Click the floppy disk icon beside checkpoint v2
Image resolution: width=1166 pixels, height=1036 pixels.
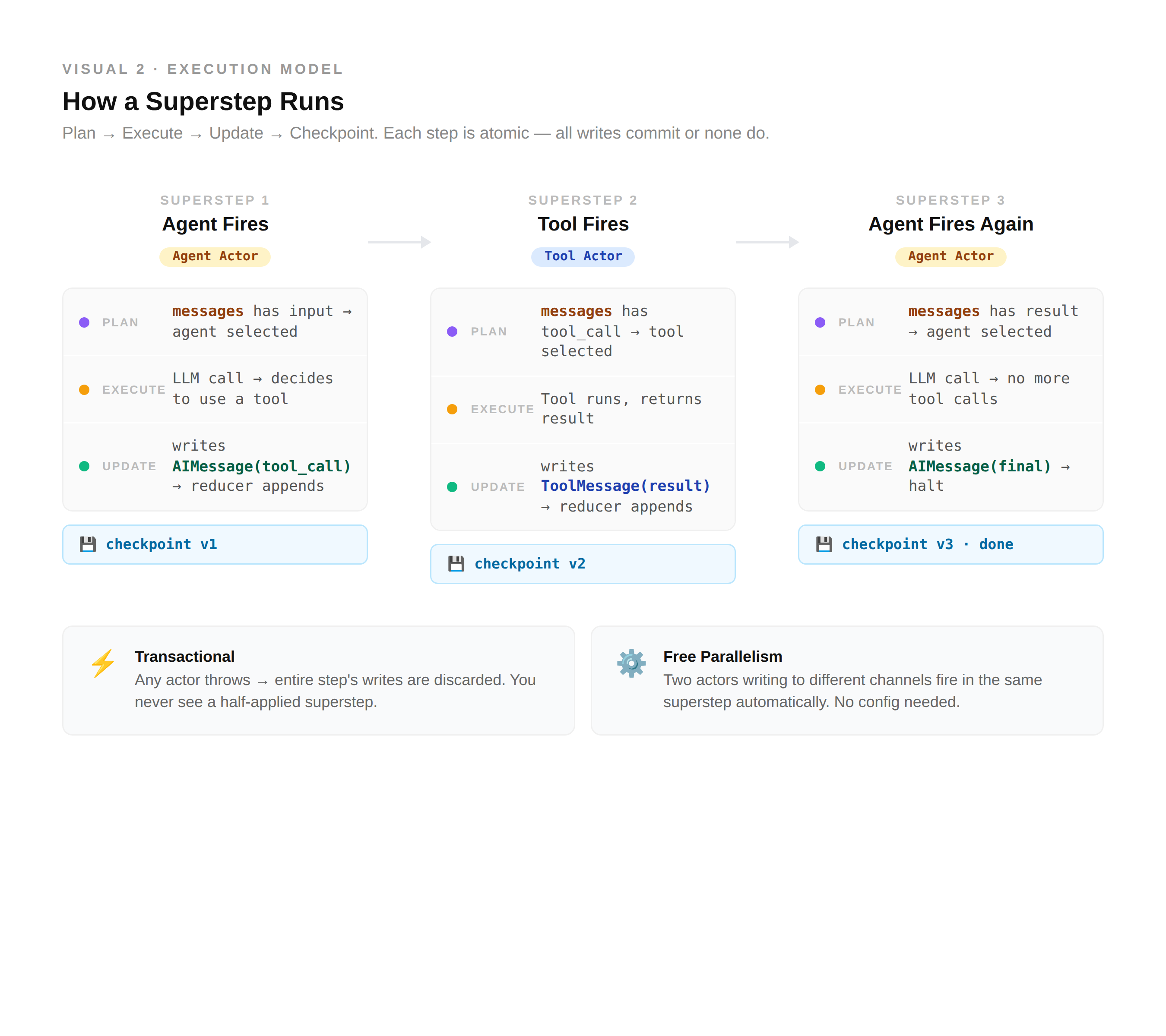pos(456,563)
